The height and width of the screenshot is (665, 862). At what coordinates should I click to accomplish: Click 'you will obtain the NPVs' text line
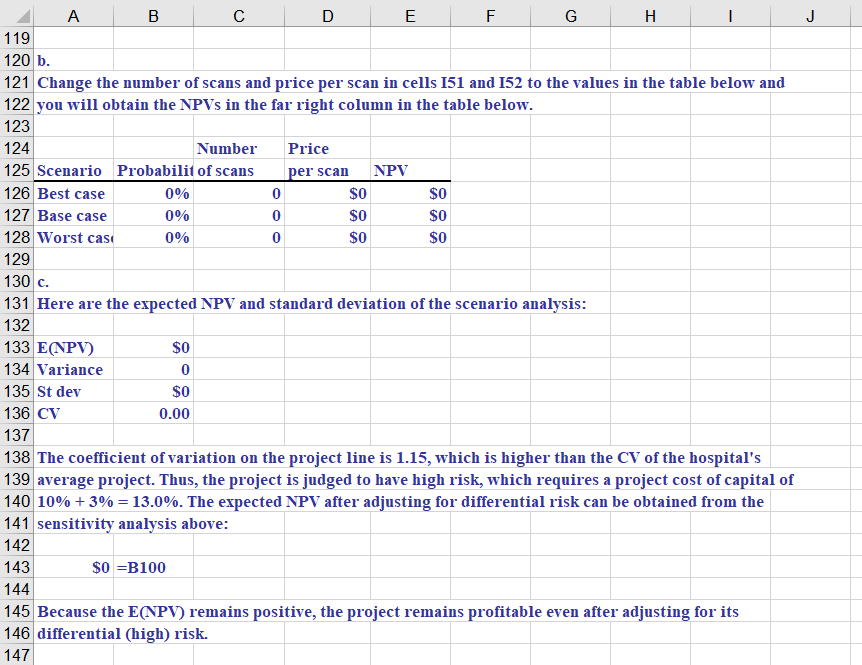(285, 104)
